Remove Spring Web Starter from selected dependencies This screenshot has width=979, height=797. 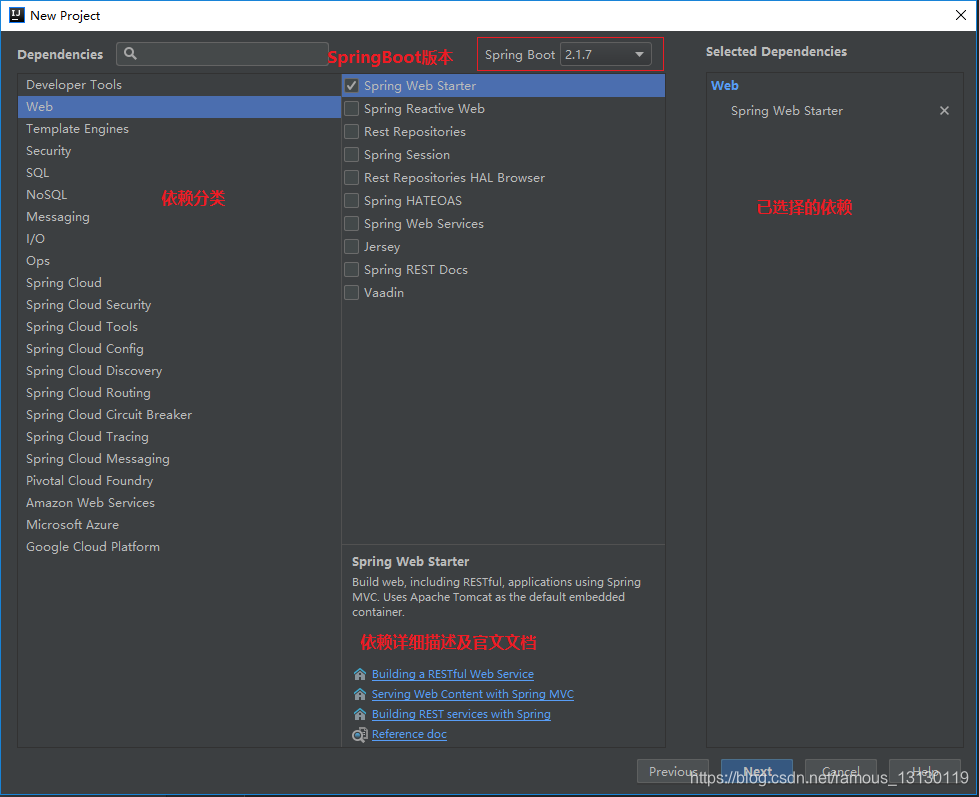click(944, 110)
